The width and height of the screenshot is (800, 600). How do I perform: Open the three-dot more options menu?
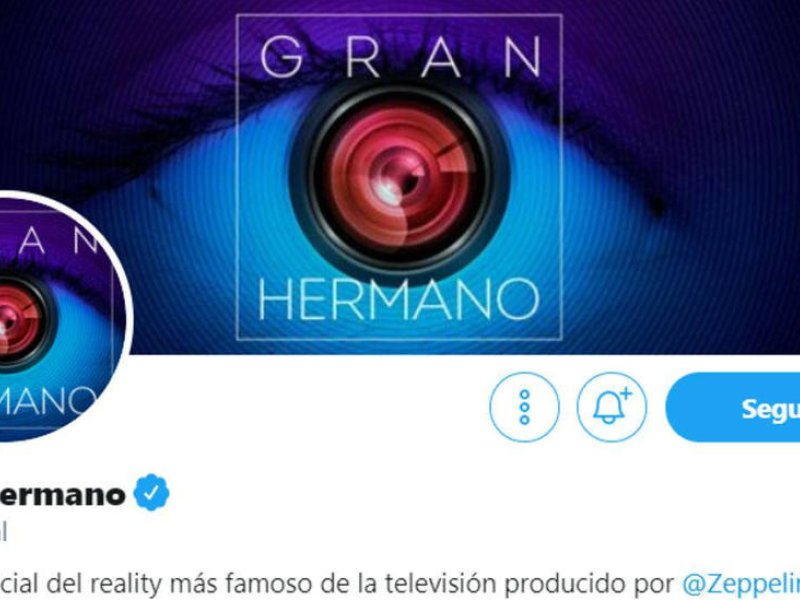(524, 407)
